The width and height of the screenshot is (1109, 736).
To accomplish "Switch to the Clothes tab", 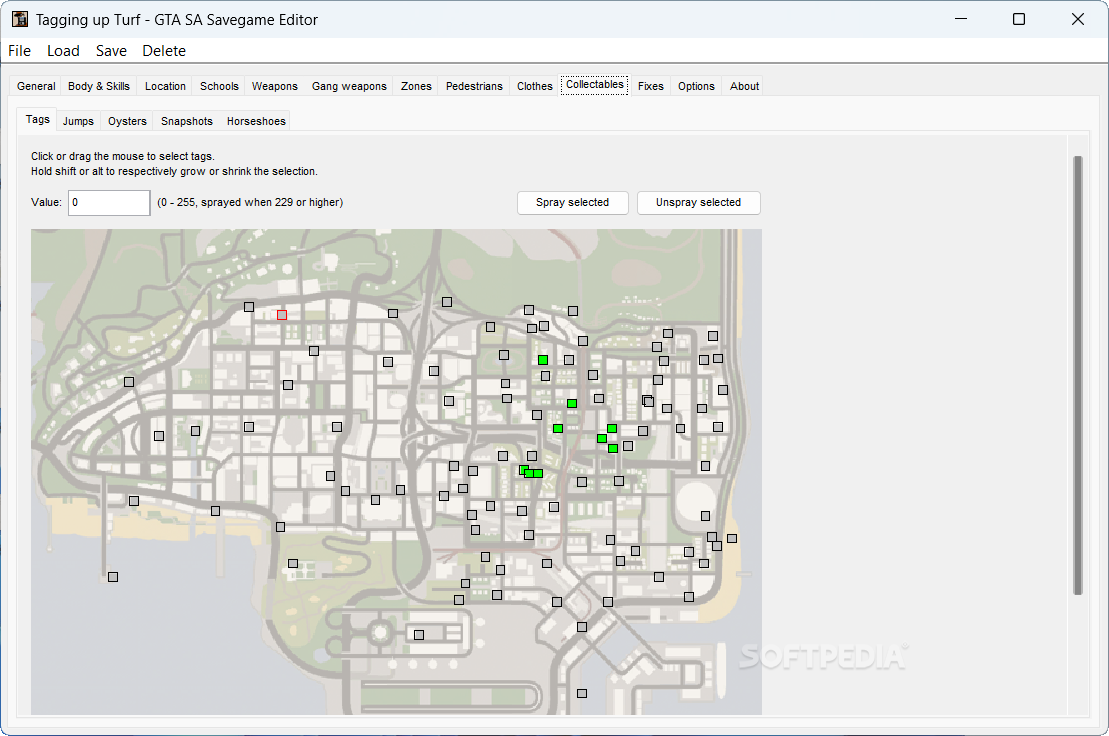I will pos(534,86).
